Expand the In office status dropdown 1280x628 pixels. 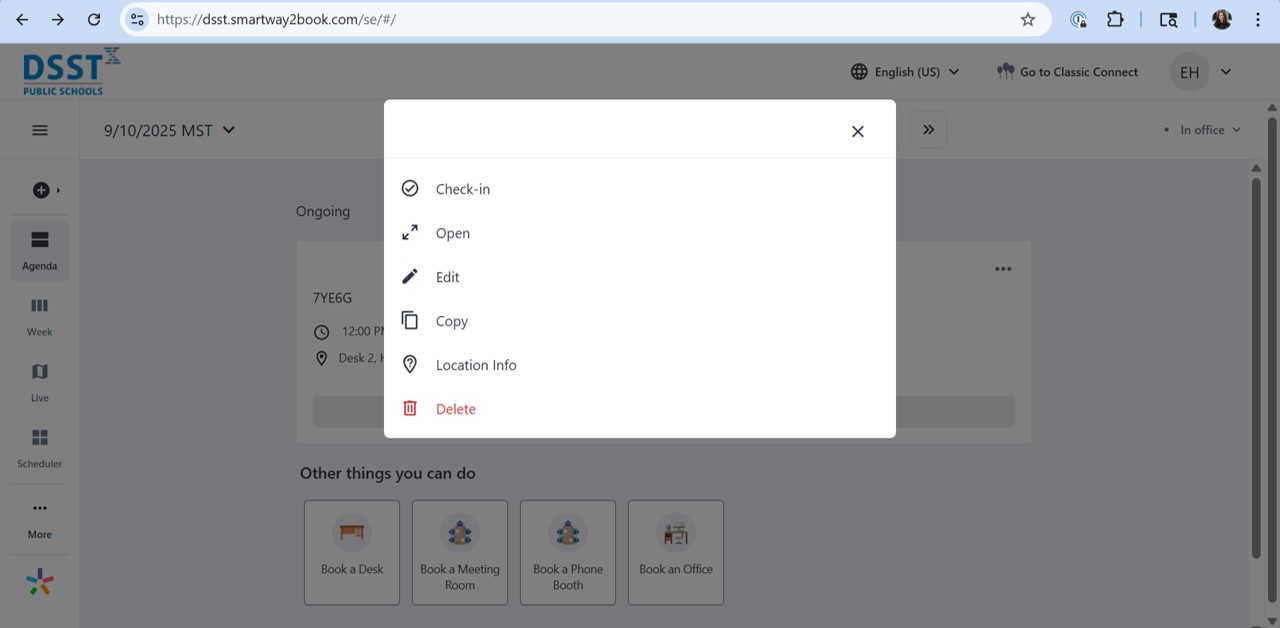coord(1203,130)
